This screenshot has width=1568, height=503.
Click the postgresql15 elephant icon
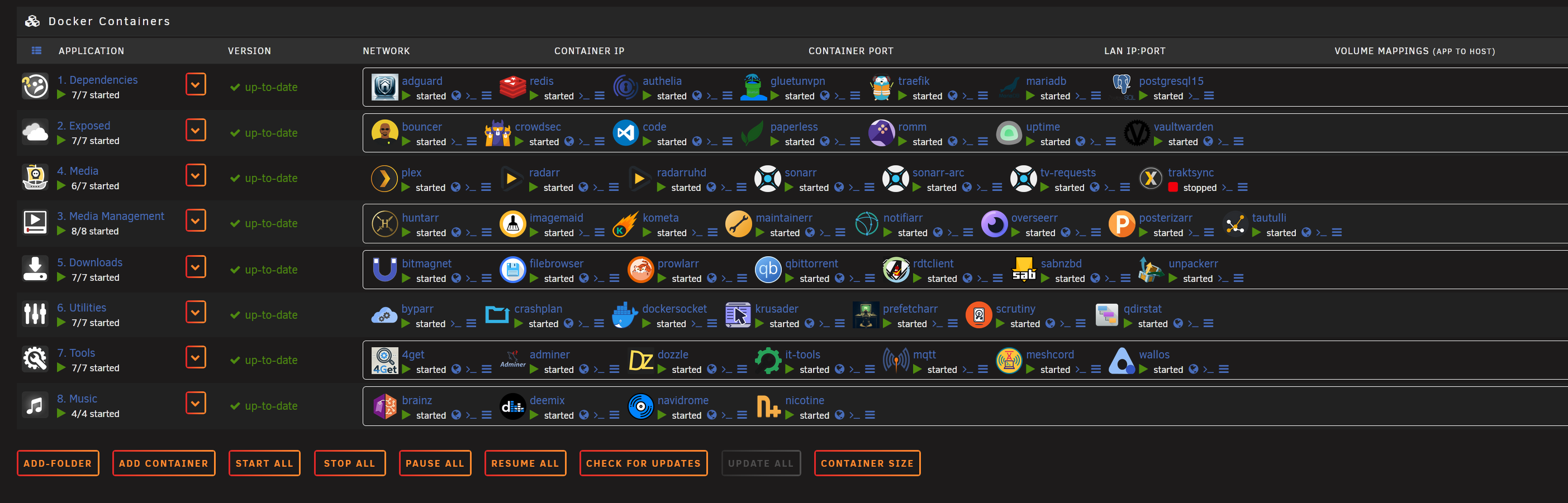(x=1122, y=87)
